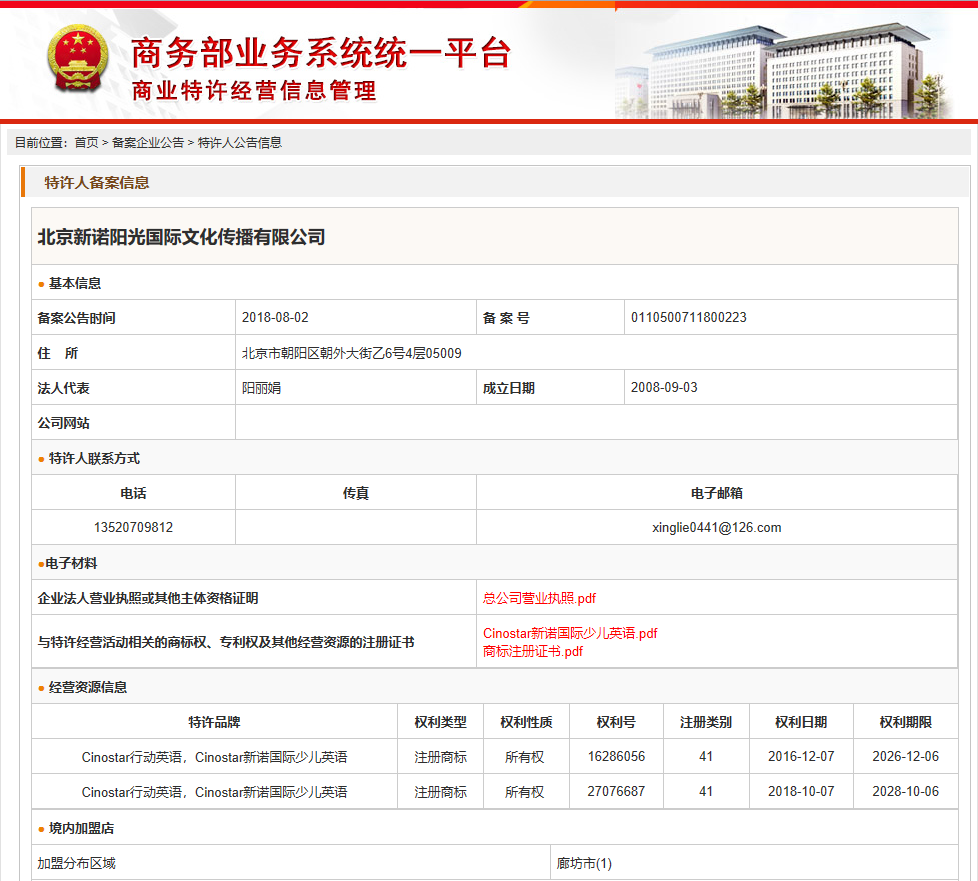Open 总公司营业执照.pdf attachment

pos(540,598)
